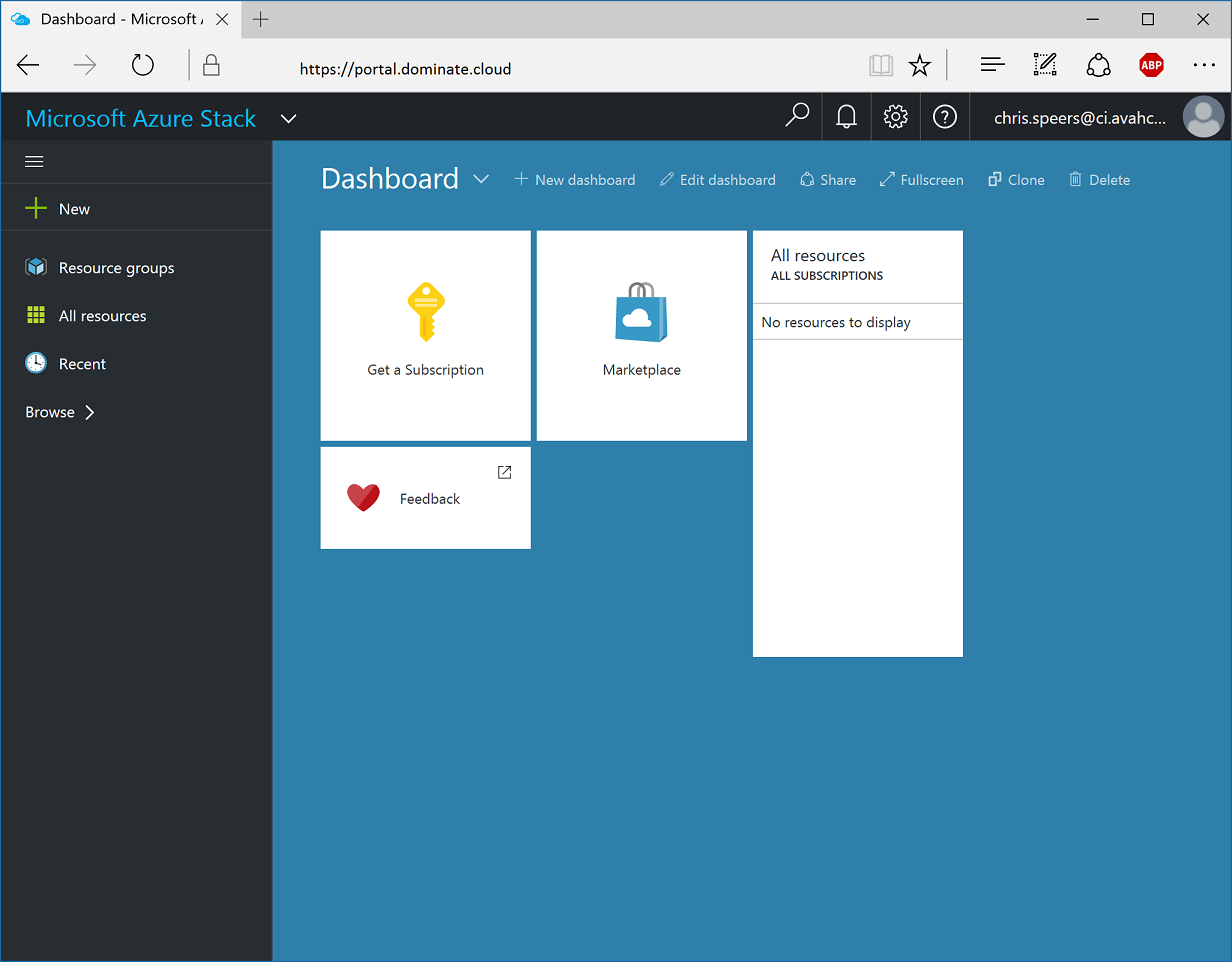1232x962 pixels.
Task: Open the ABP Adblock extension
Action: coord(1151,66)
